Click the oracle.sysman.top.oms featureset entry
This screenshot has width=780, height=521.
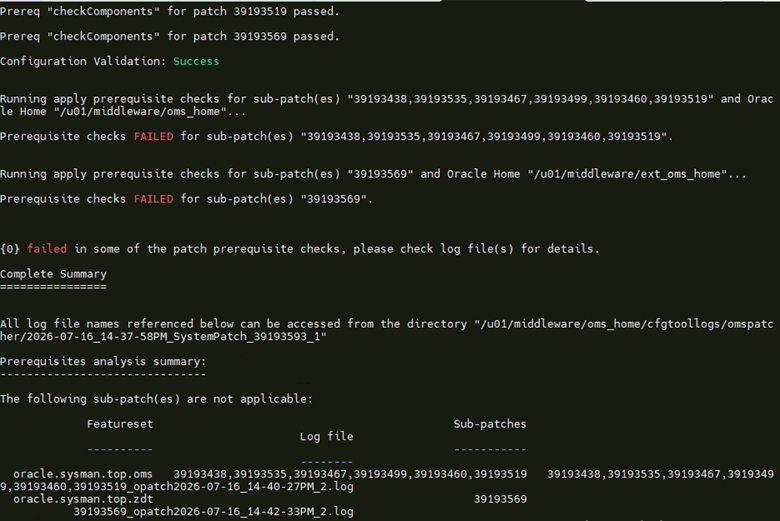83,474
